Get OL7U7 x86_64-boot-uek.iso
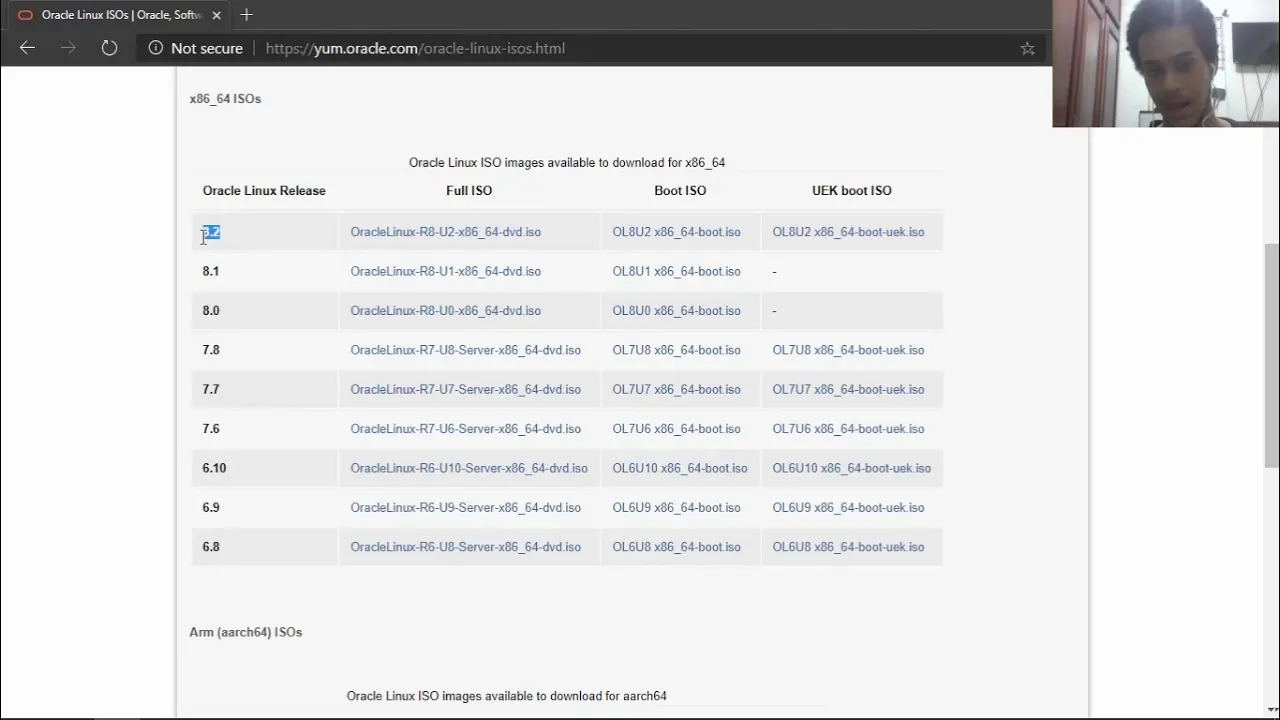The image size is (1280, 720). (x=848, y=389)
